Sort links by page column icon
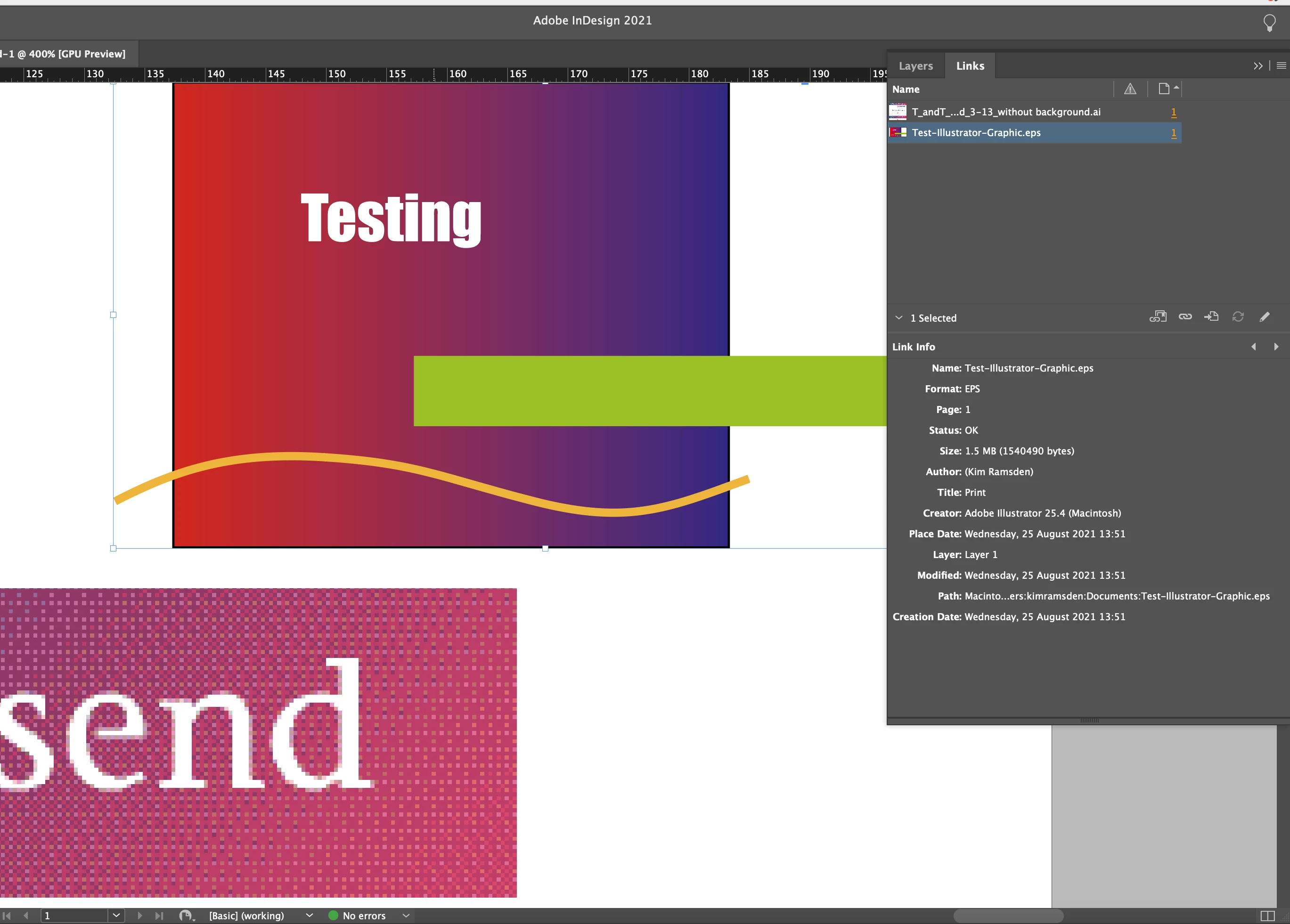This screenshot has height=924, width=1290. [x=1164, y=89]
